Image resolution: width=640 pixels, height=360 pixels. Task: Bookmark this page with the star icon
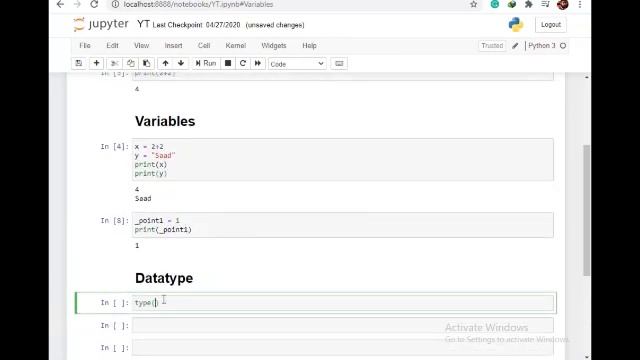pyautogui.click(x=473, y=4)
